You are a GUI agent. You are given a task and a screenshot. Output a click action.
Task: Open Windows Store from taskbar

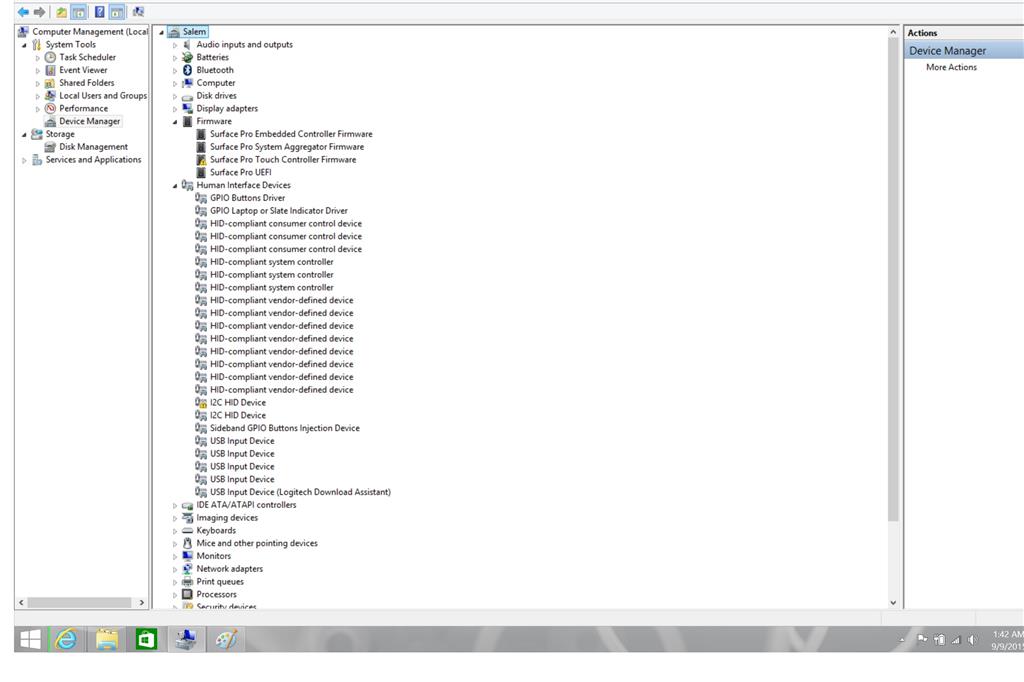pos(146,640)
